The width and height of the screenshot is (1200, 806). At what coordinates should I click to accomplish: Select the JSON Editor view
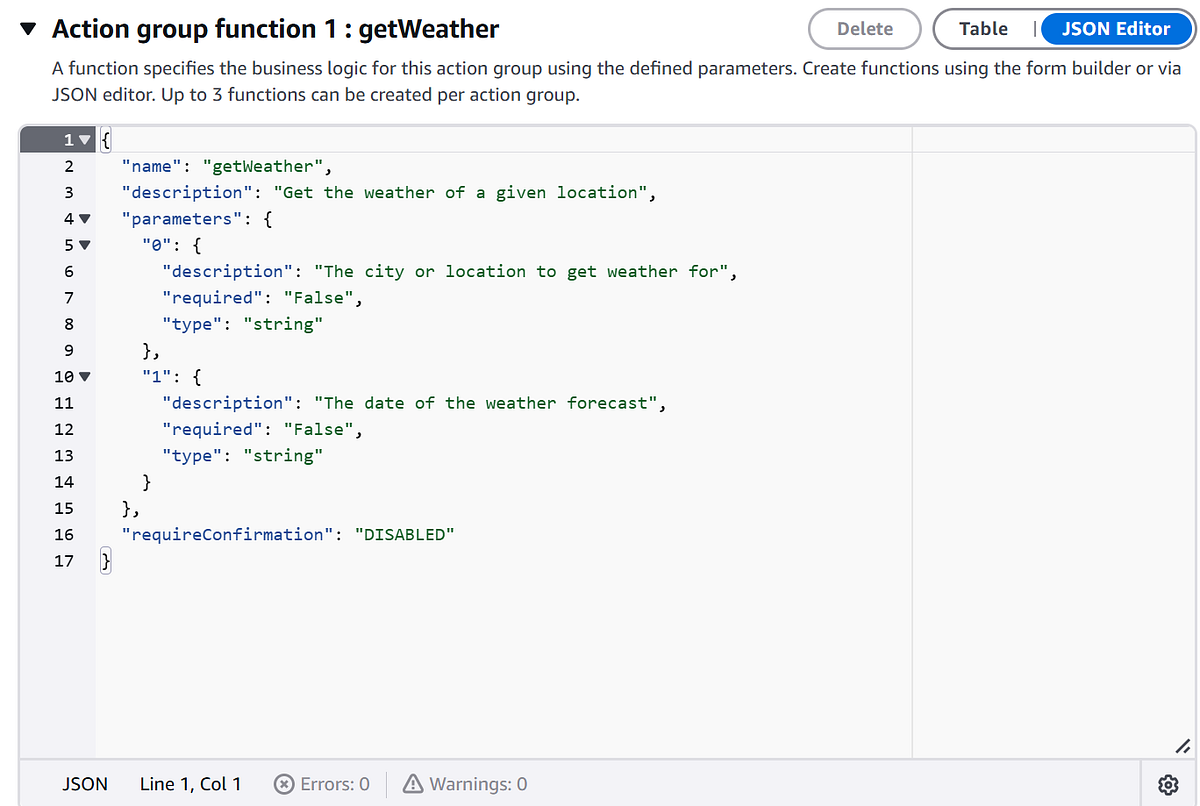tap(1116, 29)
